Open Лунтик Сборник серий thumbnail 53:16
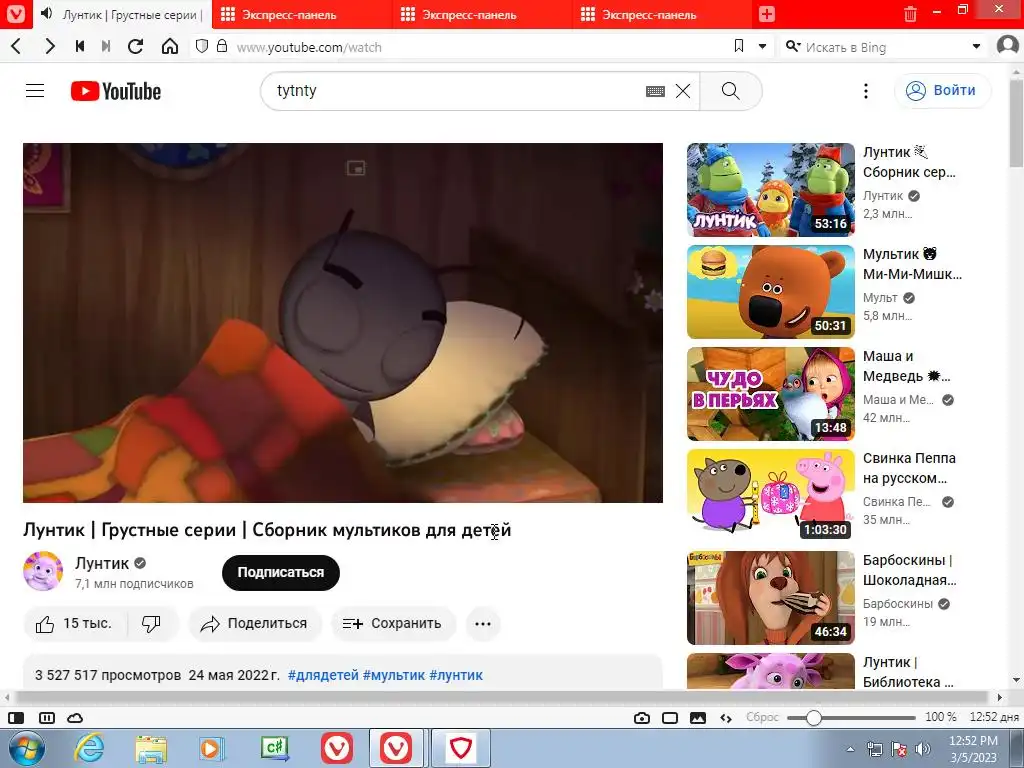The width and height of the screenshot is (1024, 768). tap(771, 190)
